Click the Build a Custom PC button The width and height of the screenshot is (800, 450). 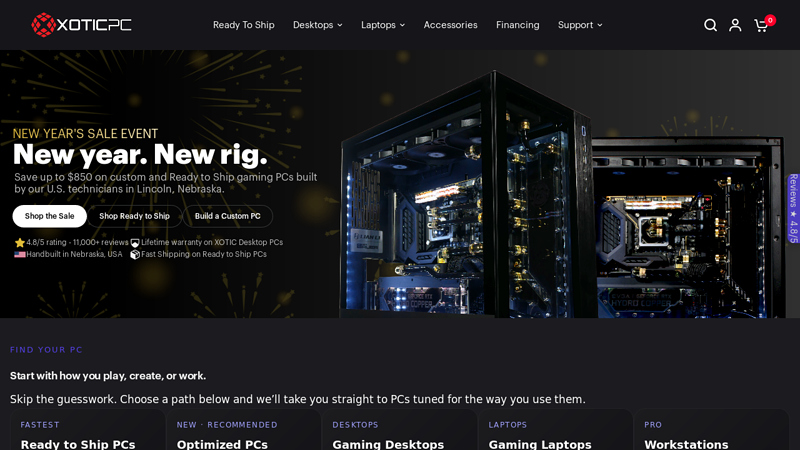[228, 216]
